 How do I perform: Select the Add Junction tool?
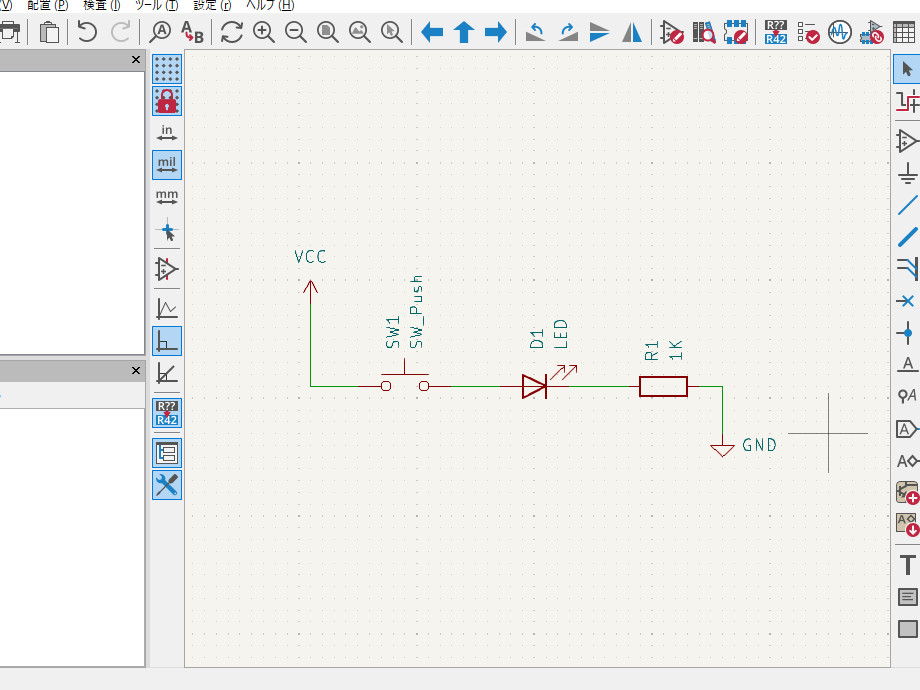907,332
